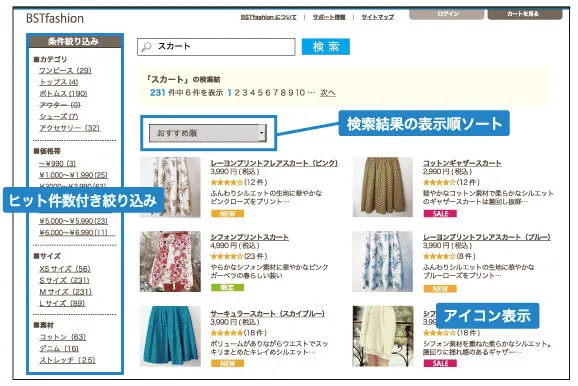This screenshot has height=386, width=578.
Task: Open the サイトマップ link
Action: point(377,17)
